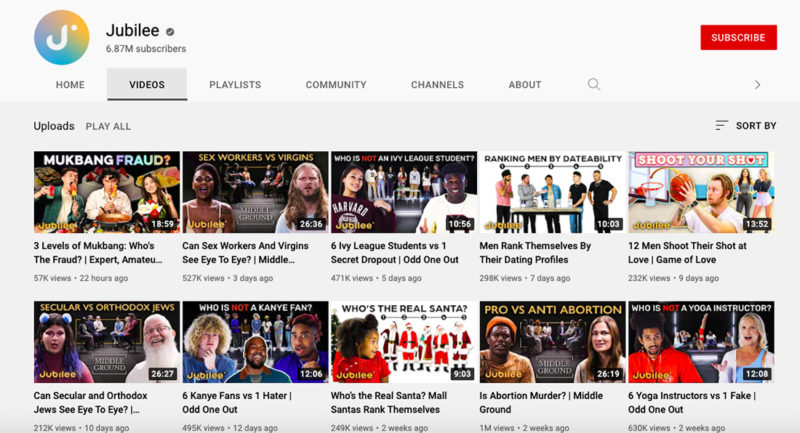The width and height of the screenshot is (800, 433).
Task: Click title 'Can Secular and Orthodox Jews See Eye To Eye'
Action: point(90,402)
